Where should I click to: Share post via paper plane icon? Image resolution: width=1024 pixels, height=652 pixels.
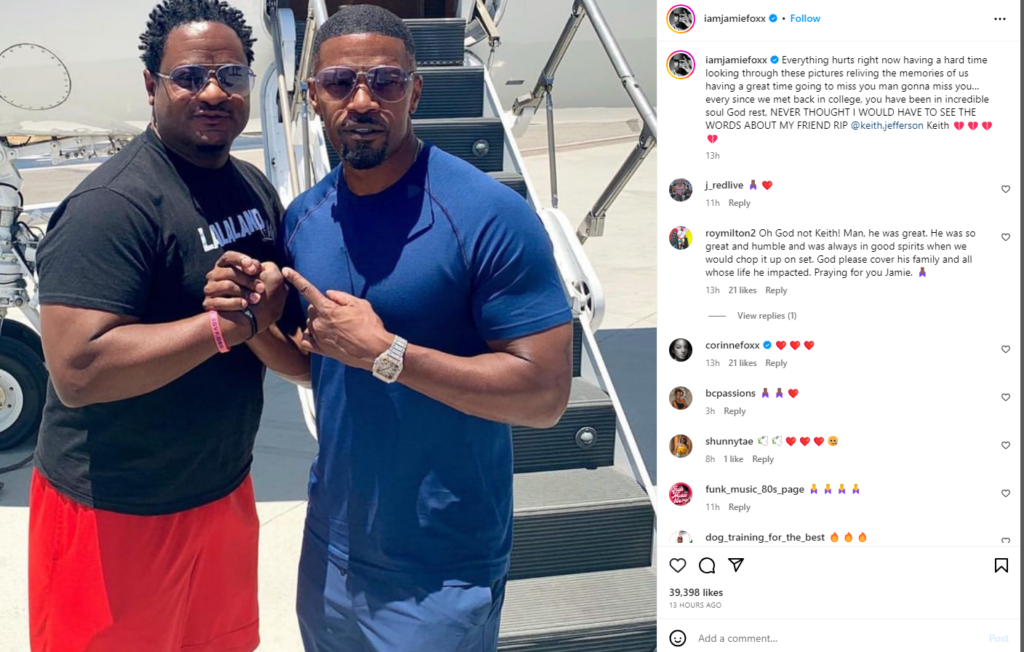tap(736, 565)
